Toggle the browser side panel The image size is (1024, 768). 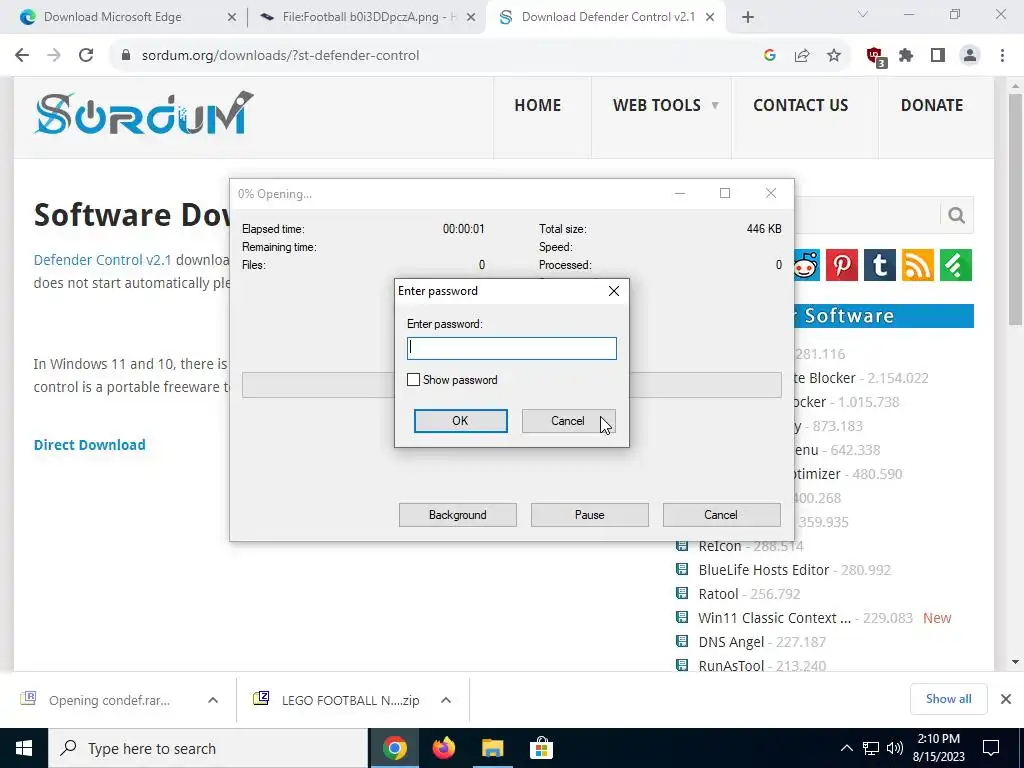tap(938, 56)
